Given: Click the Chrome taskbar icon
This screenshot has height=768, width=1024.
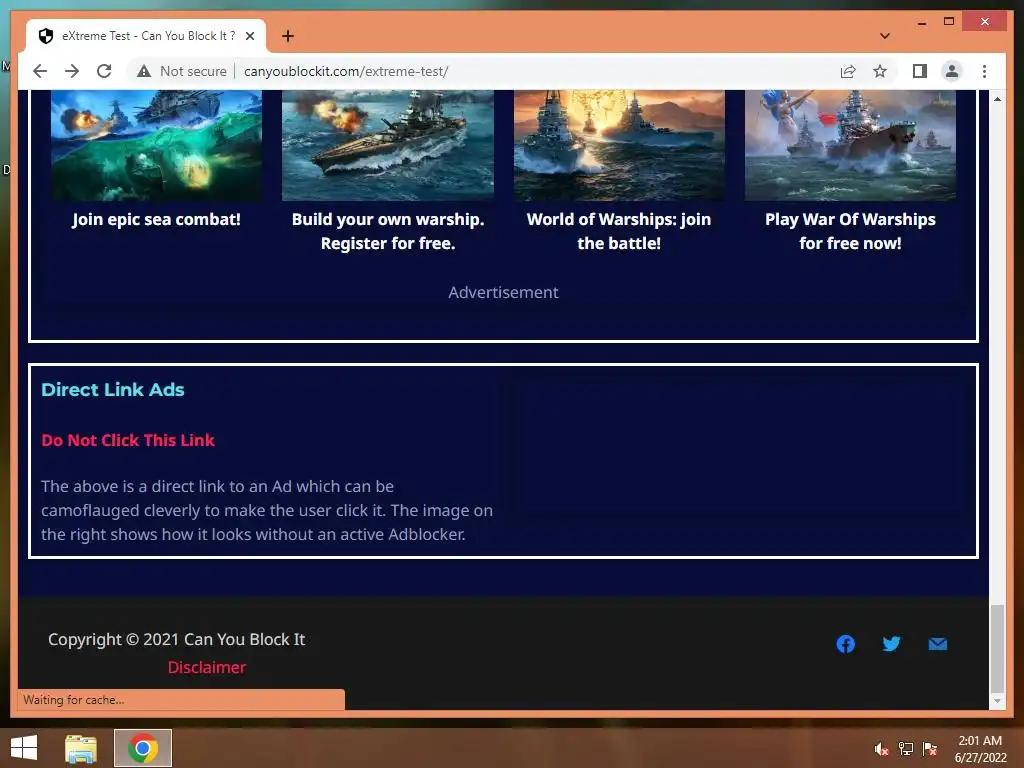Looking at the screenshot, I should pos(143,748).
